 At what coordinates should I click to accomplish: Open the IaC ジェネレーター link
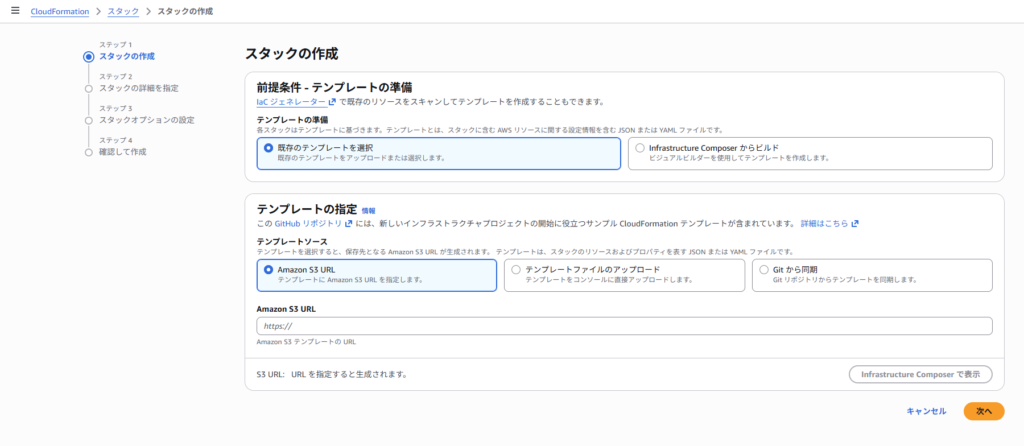(x=291, y=101)
